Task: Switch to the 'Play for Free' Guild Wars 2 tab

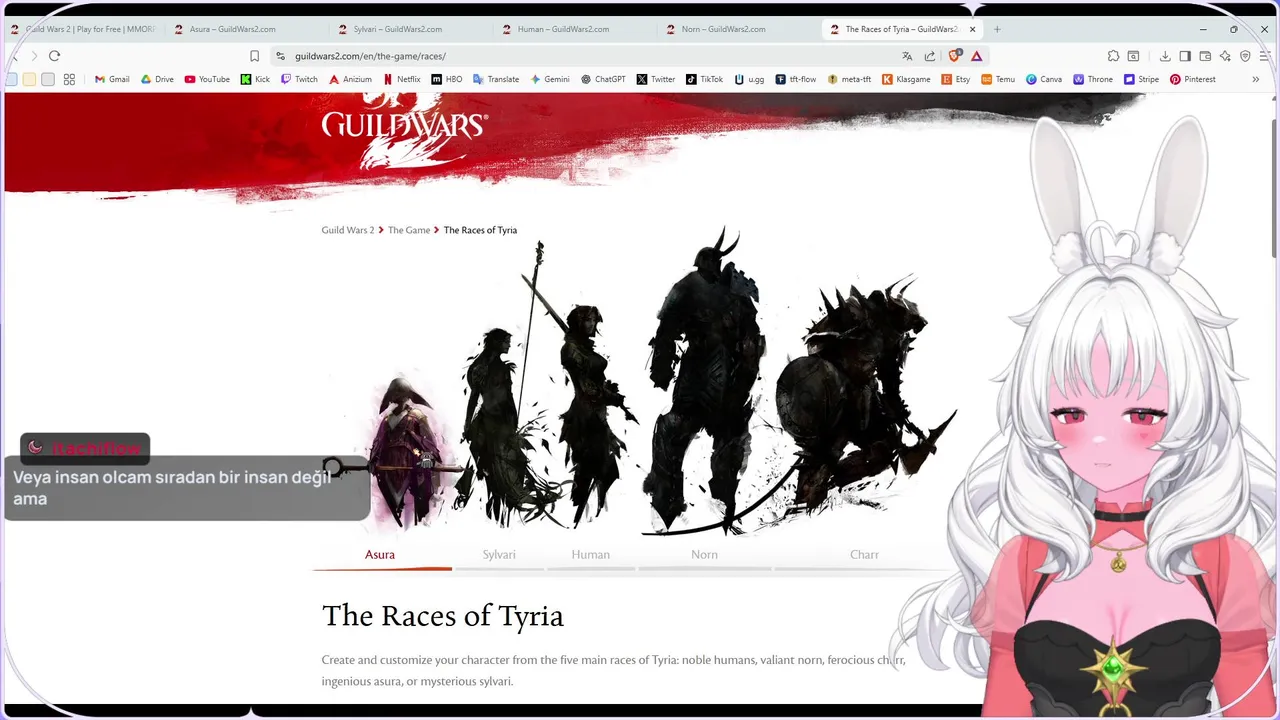Action: coord(83,29)
